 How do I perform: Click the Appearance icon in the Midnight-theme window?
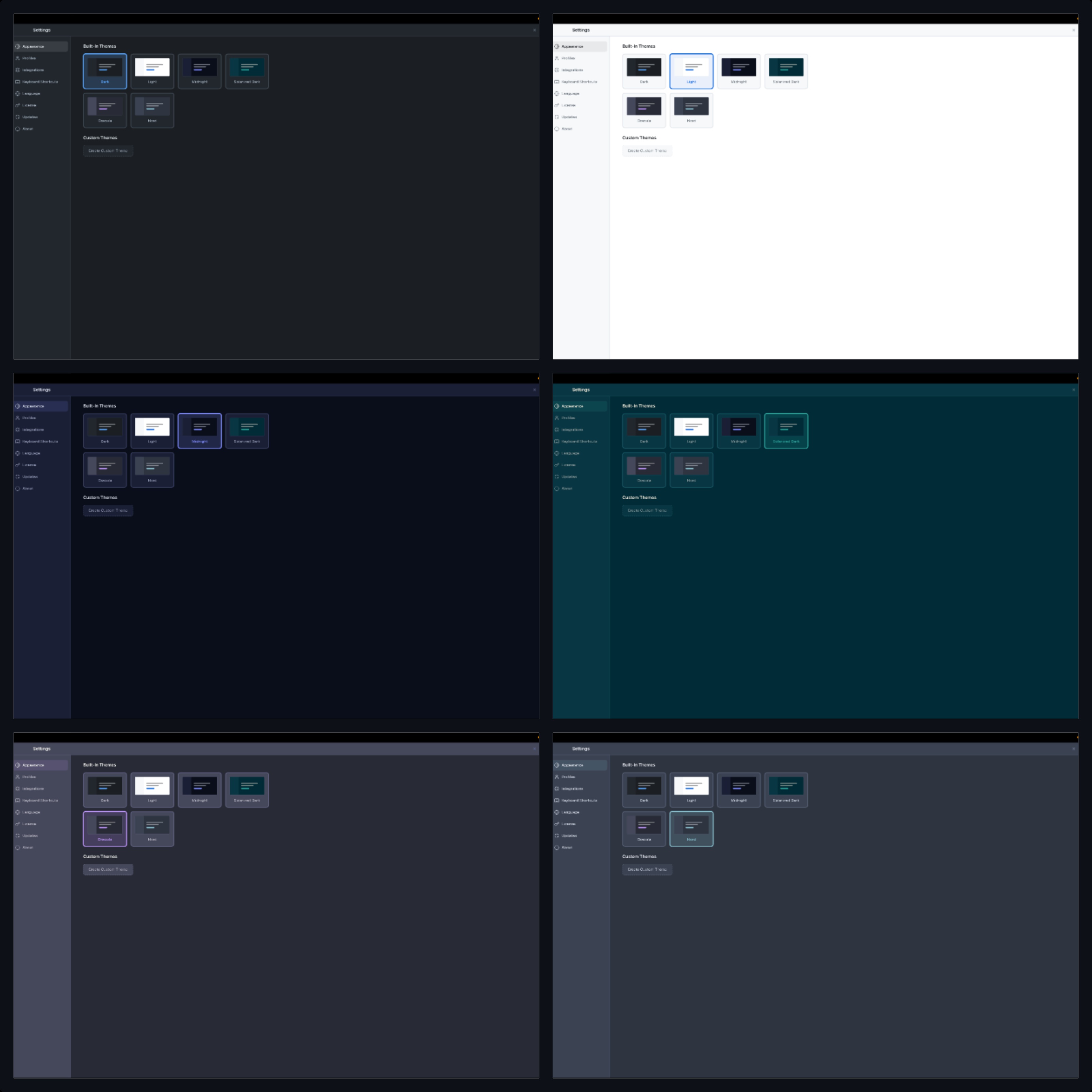pos(17,406)
